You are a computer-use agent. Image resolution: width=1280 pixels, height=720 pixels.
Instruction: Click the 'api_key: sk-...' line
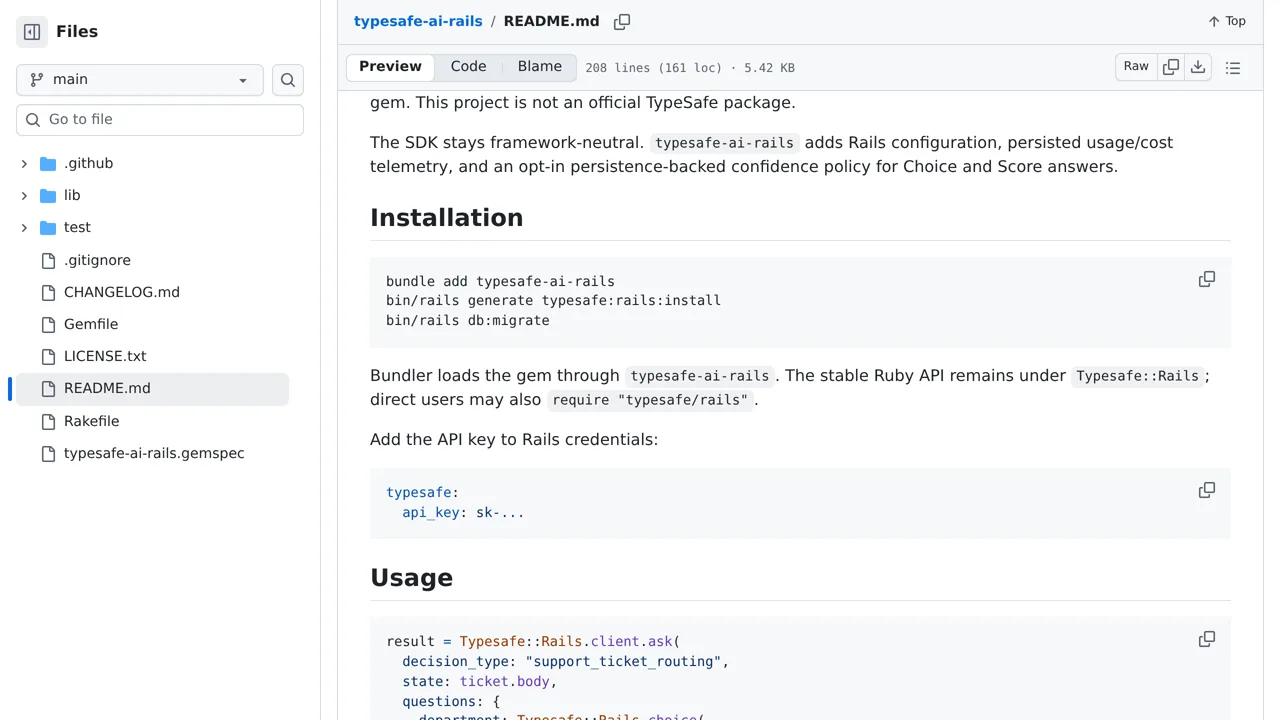pyautogui.click(x=463, y=512)
